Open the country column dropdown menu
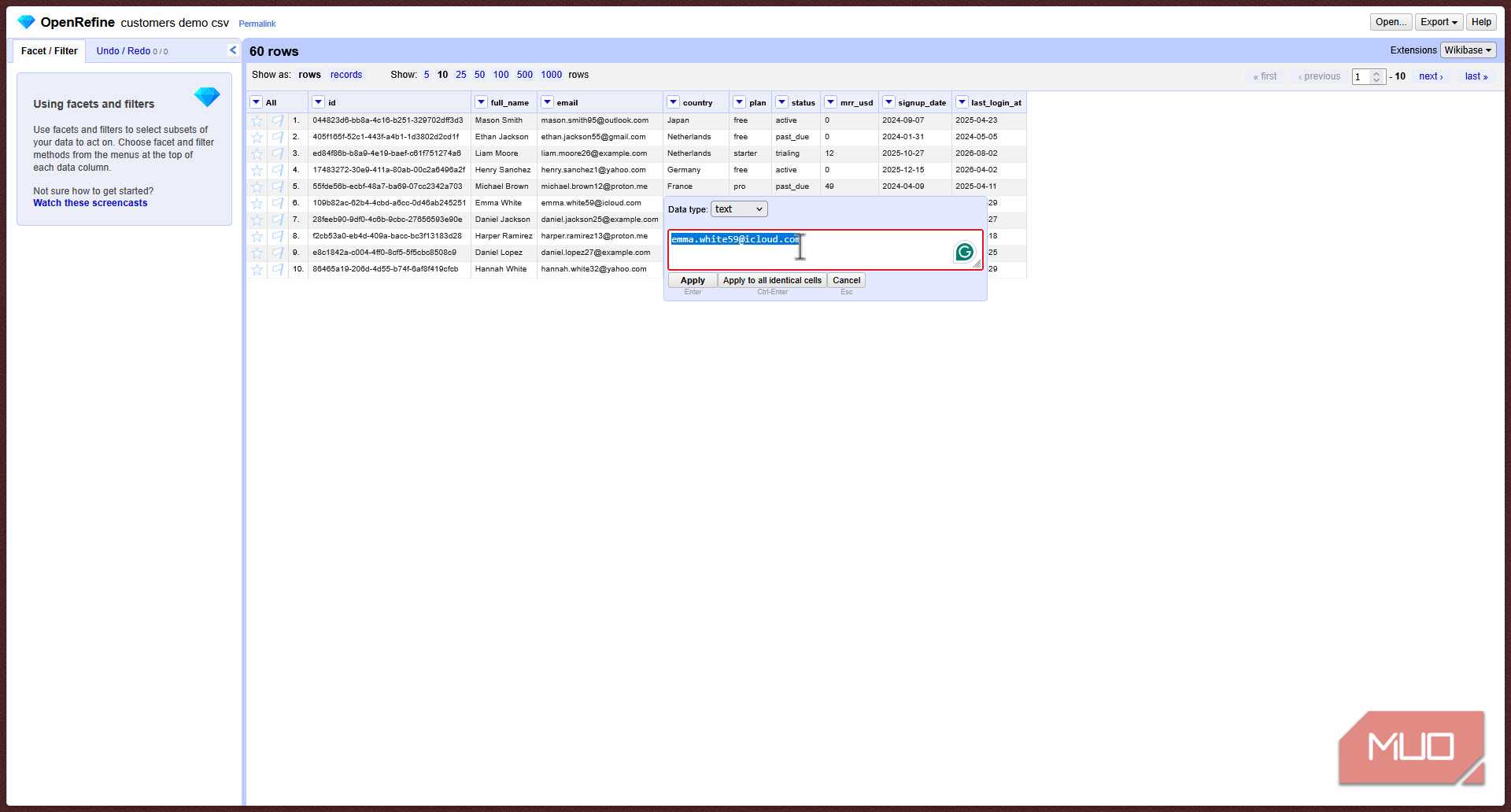 (x=673, y=102)
